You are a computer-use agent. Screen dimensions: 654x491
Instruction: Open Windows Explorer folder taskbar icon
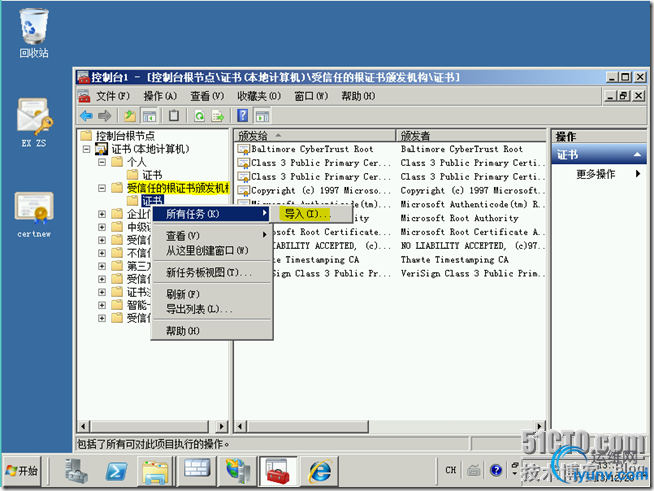155,472
